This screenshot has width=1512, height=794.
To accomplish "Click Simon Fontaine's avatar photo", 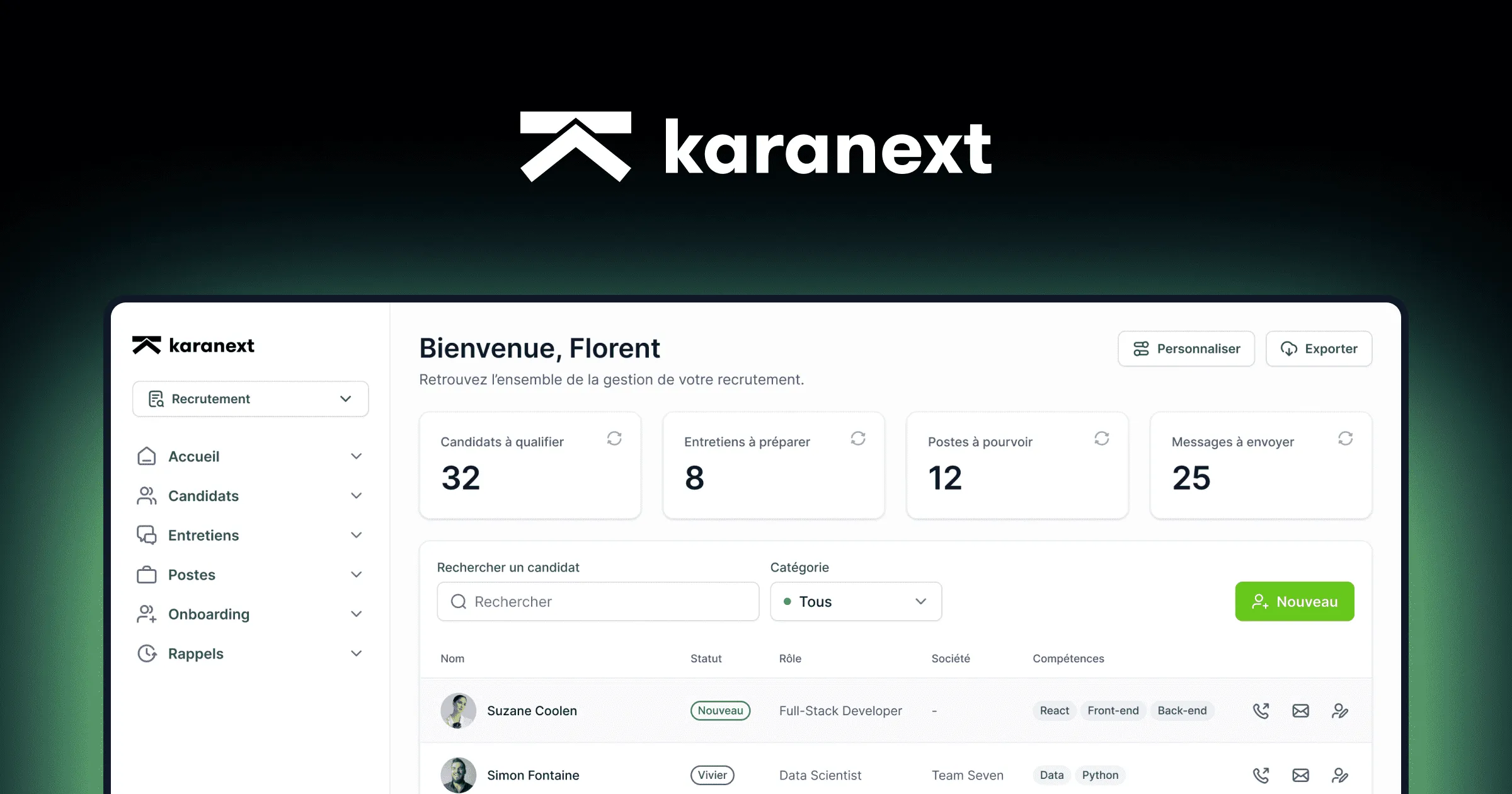I will pos(458,775).
